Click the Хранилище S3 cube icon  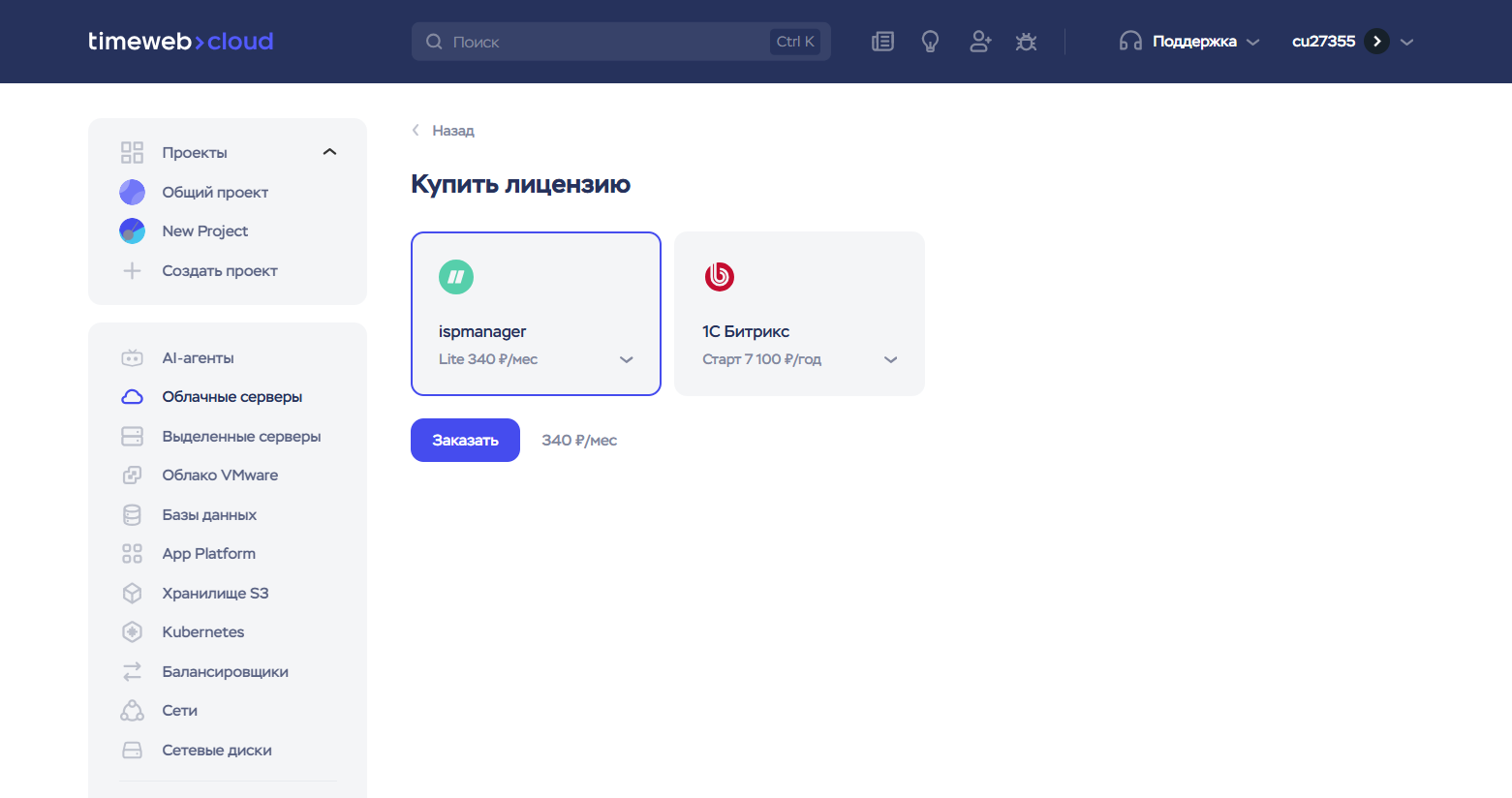coord(133,594)
